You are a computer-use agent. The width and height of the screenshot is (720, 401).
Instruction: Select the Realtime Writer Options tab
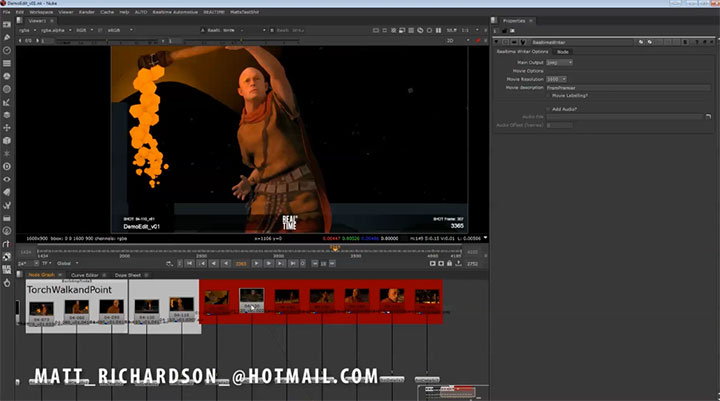click(x=523, y=52)
